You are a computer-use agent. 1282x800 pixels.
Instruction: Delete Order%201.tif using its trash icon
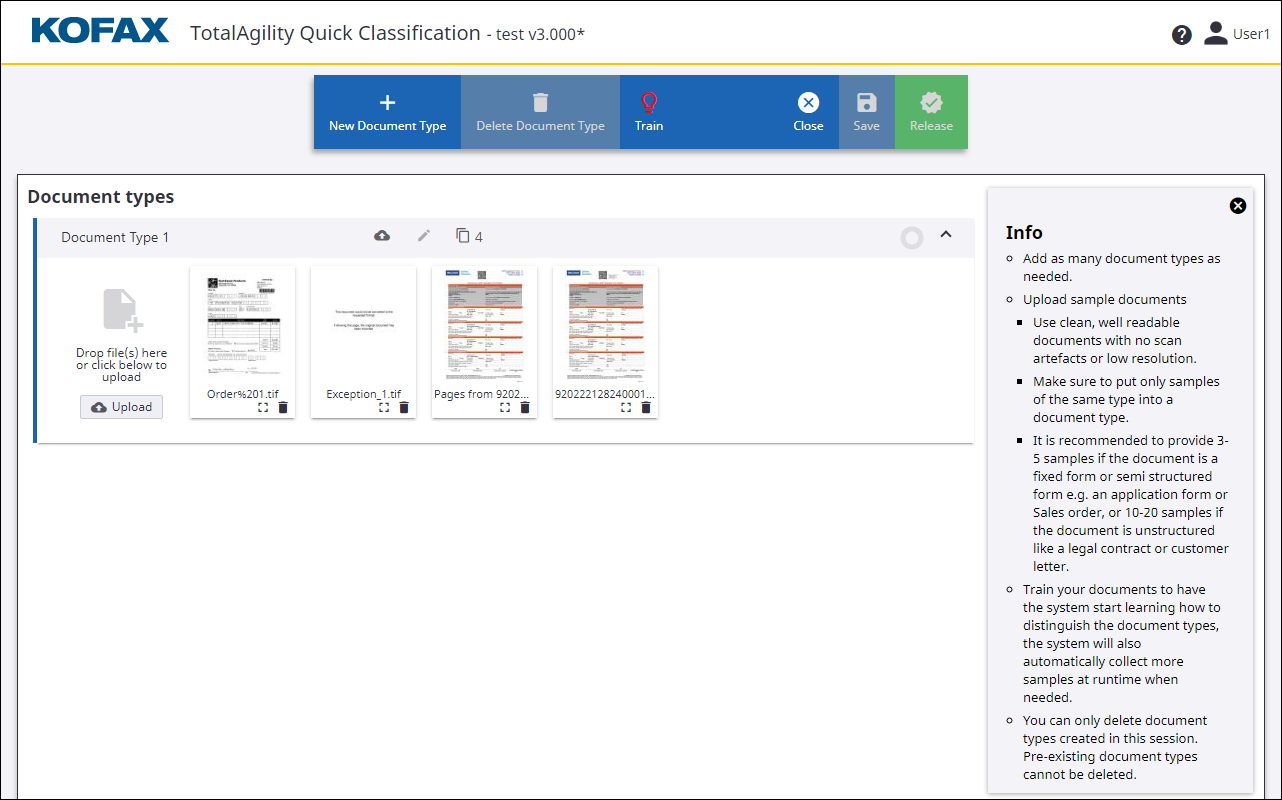(x=282, y=407)
